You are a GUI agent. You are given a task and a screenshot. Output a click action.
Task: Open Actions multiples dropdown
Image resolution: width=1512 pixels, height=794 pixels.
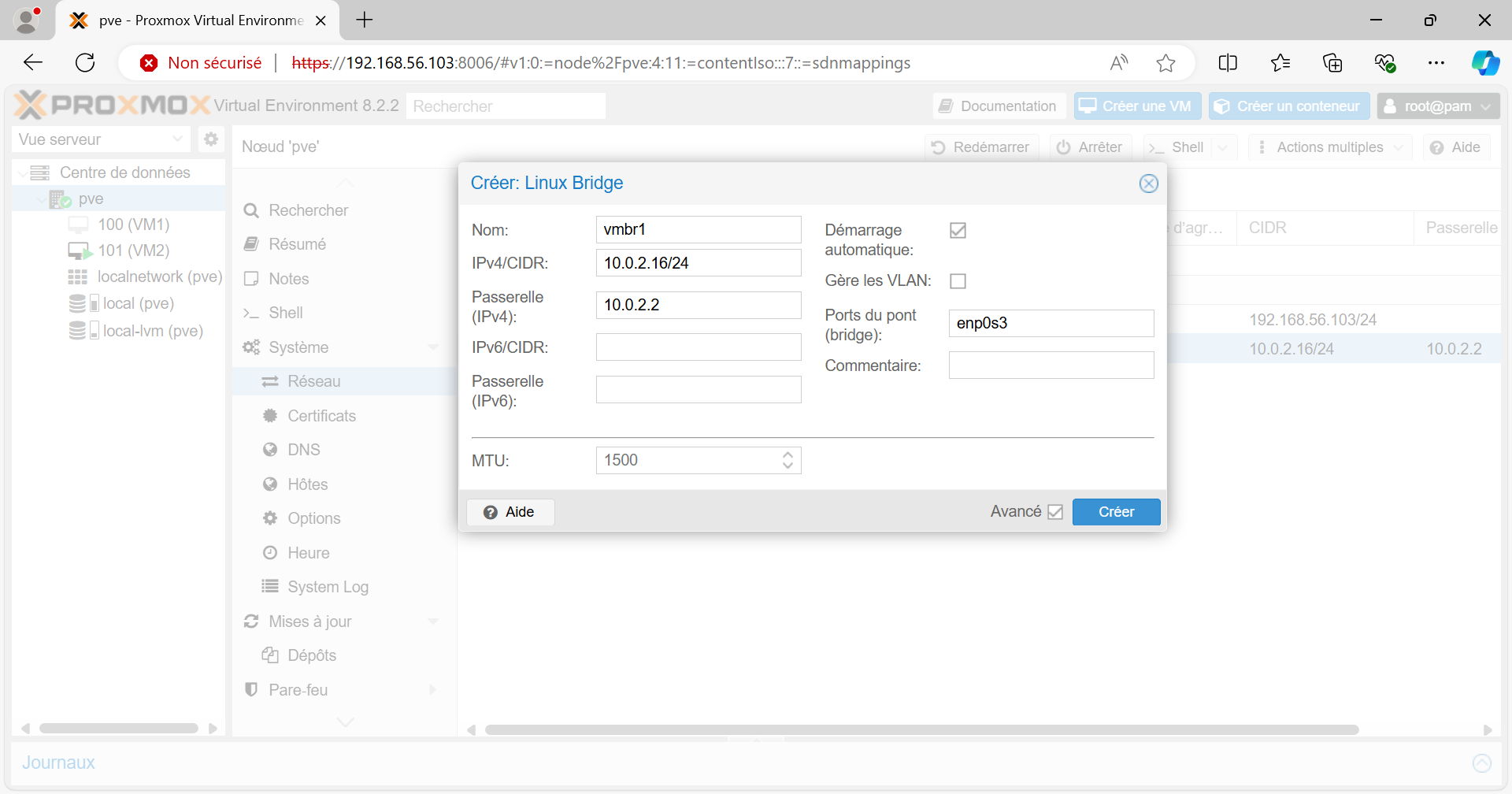(x=1330, y=147)
